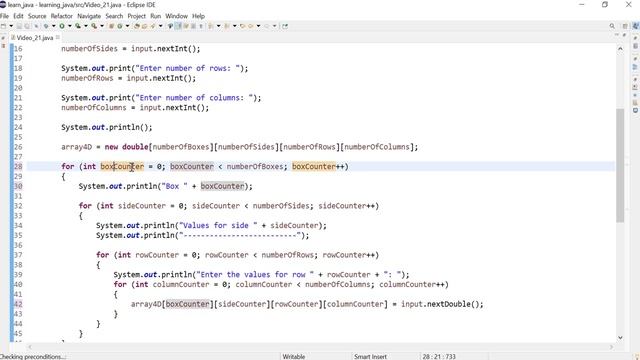
Task: Click the 28 : 21 : 733 cursor position
Action: [439, 356]
